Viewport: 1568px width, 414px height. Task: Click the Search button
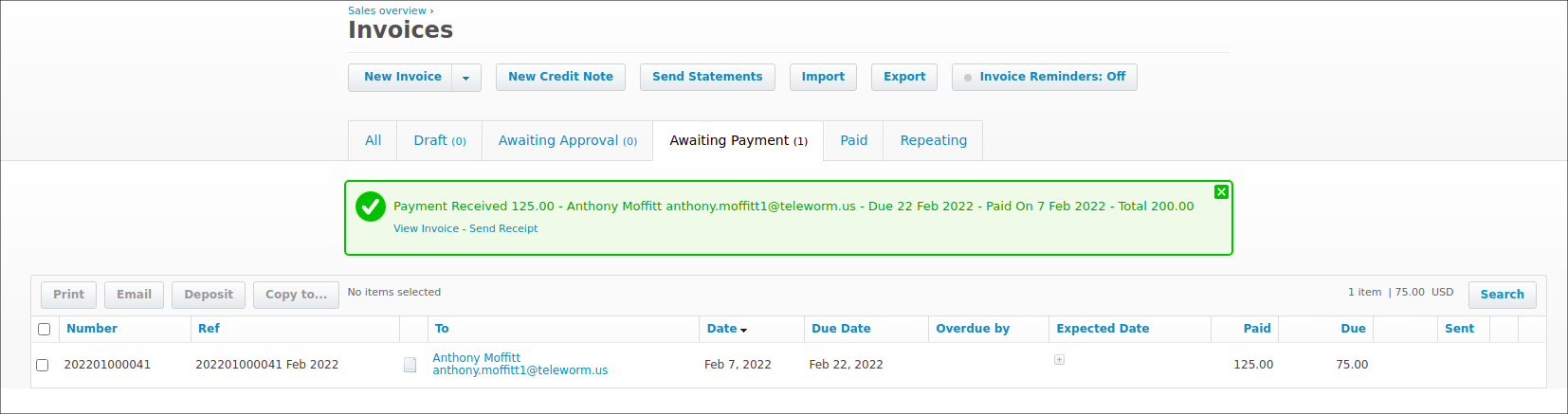coord(1502,295)
